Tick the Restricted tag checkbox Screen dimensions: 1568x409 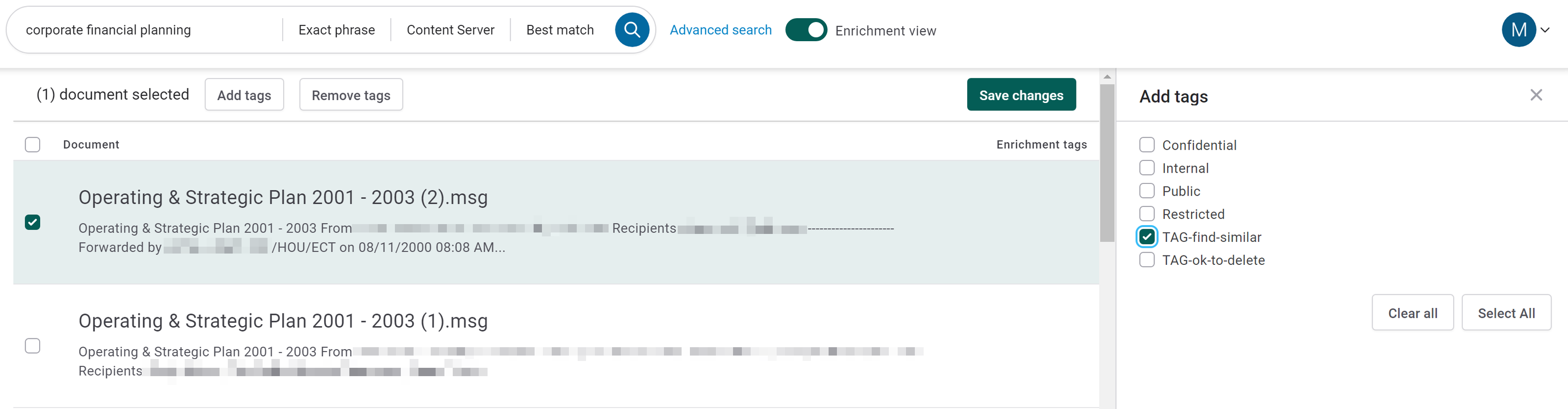[1147, 214]
